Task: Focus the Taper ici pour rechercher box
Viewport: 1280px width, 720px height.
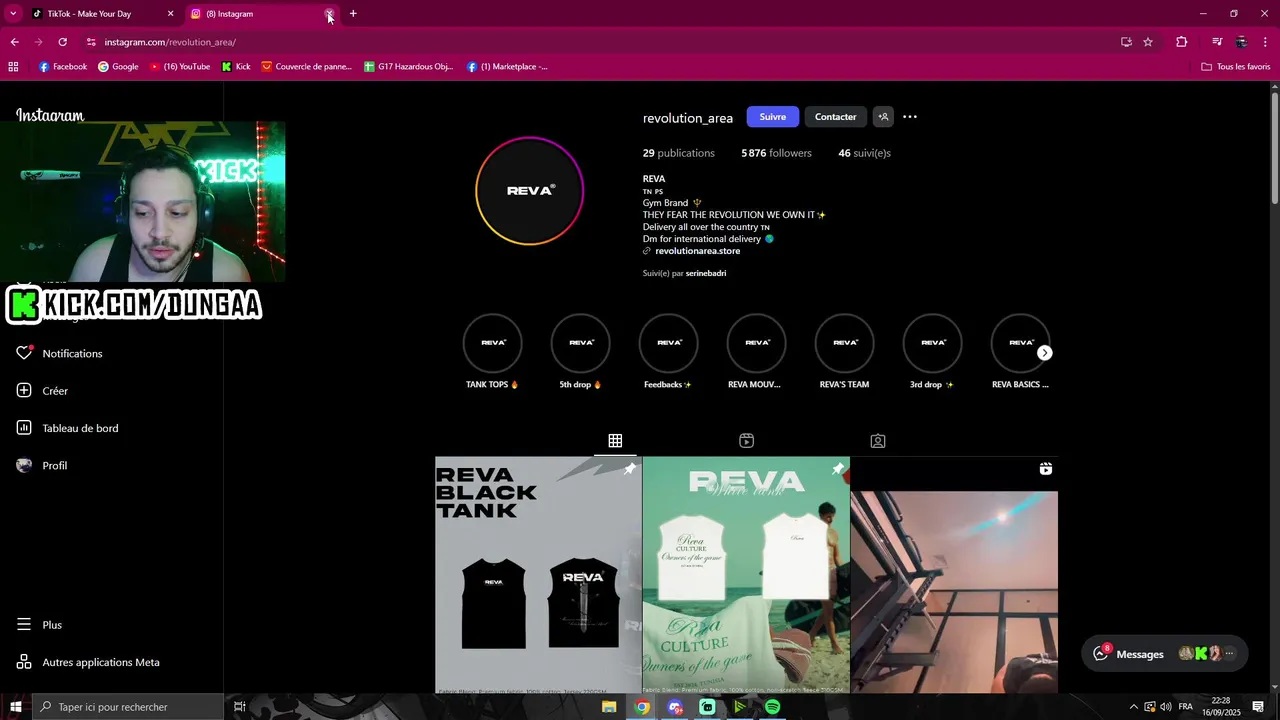Action: 127,707
